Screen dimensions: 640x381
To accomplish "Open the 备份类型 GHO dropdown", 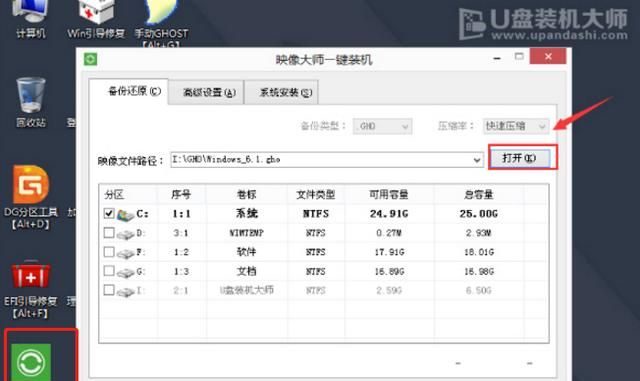I will pos(382,126).
